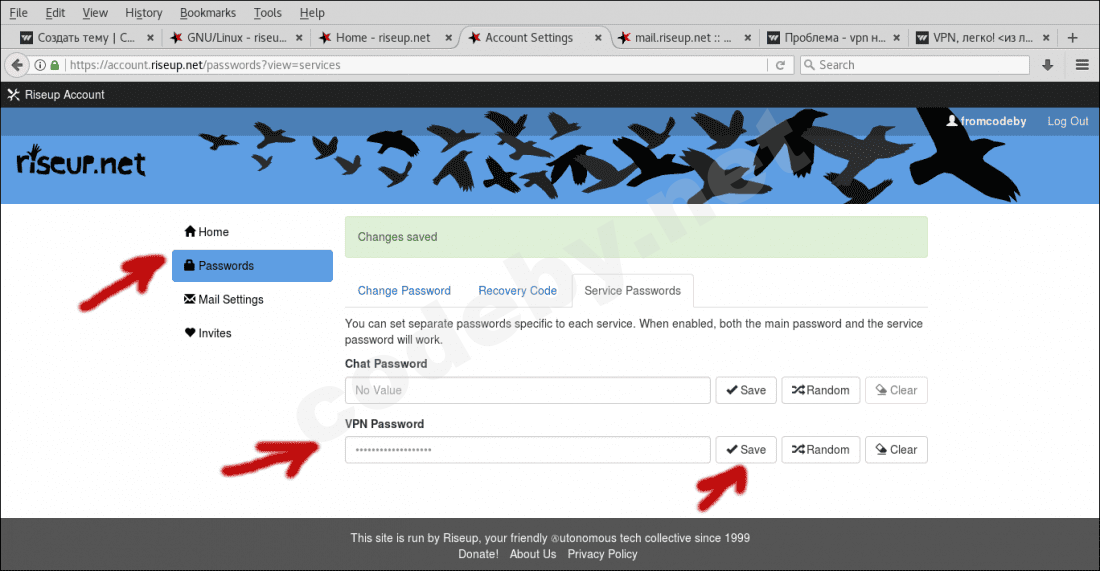
Task: Click the fromcodeby user link
Action: click(986, 121)
